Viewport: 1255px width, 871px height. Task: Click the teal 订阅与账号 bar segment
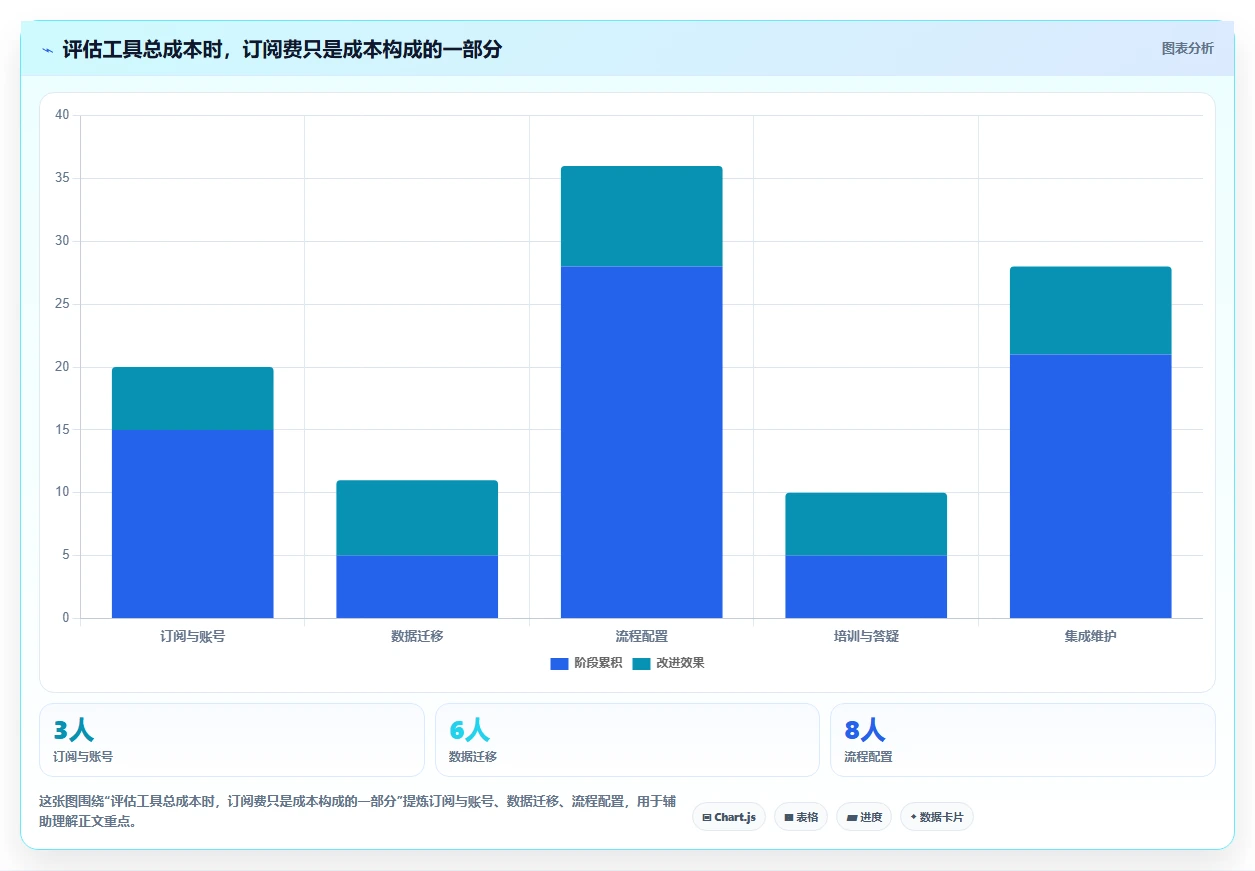[192, 398]
